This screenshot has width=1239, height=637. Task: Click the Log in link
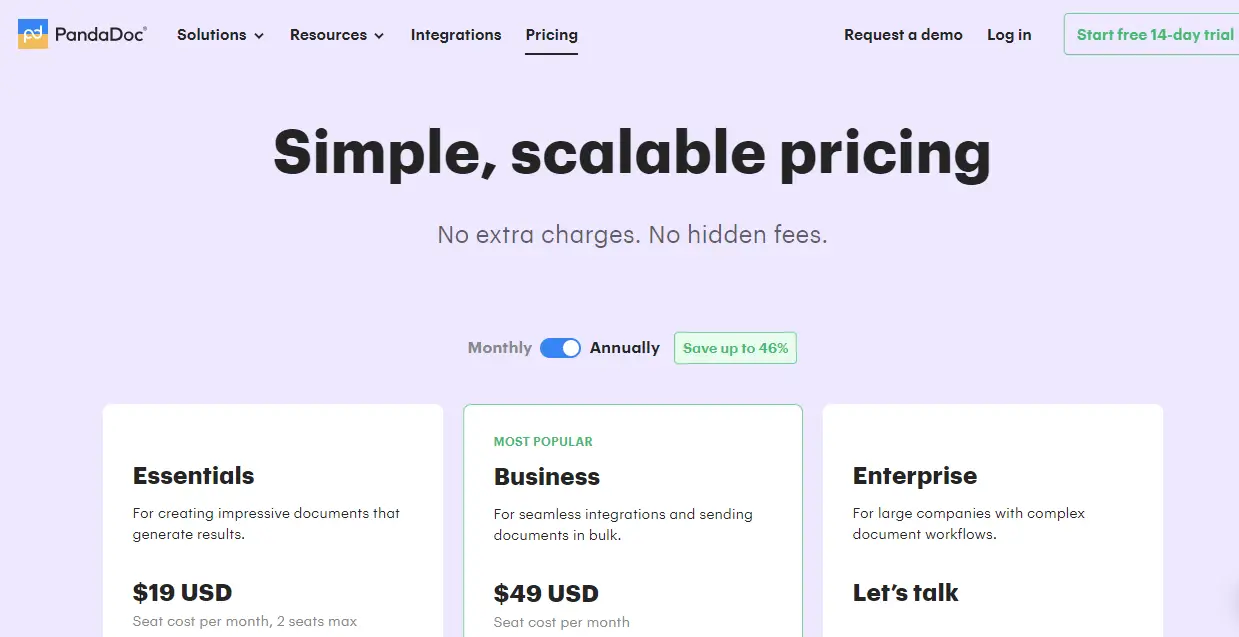(x=1009, y=35)
